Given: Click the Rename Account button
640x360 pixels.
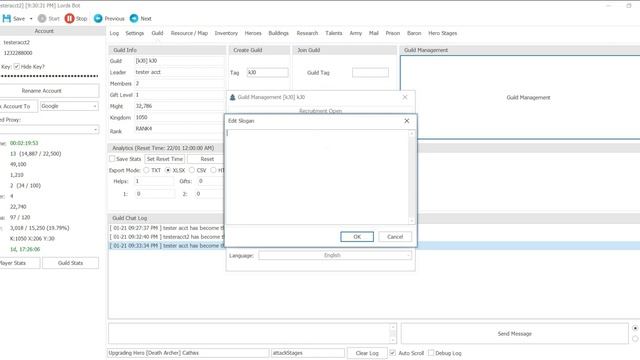Looking at the screenshot, I should pos(49,91).
